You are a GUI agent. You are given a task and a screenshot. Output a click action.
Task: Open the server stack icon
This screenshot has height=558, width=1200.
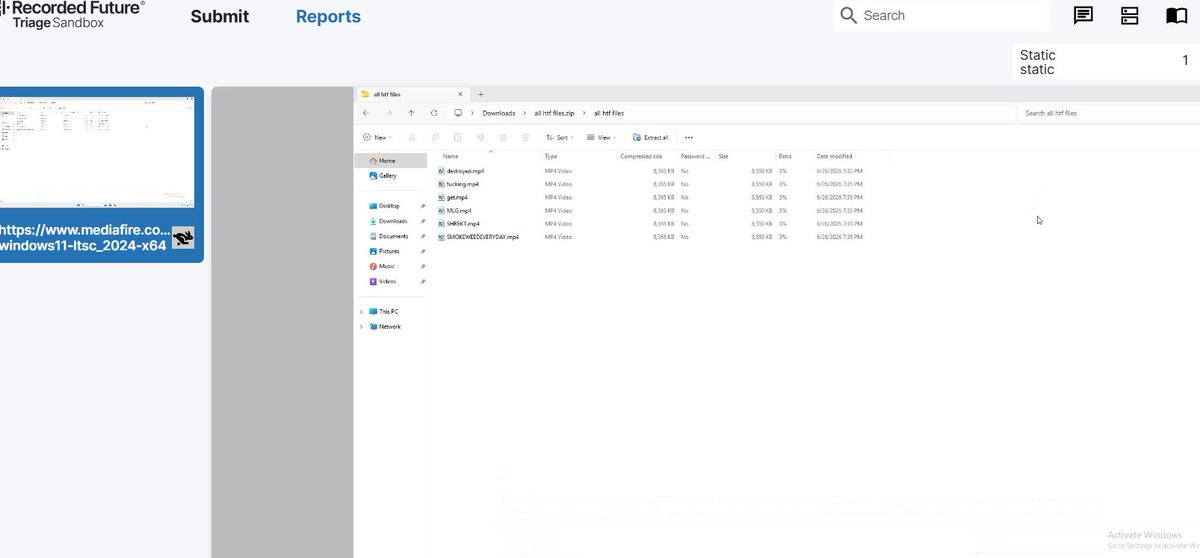click(1130, 16)
